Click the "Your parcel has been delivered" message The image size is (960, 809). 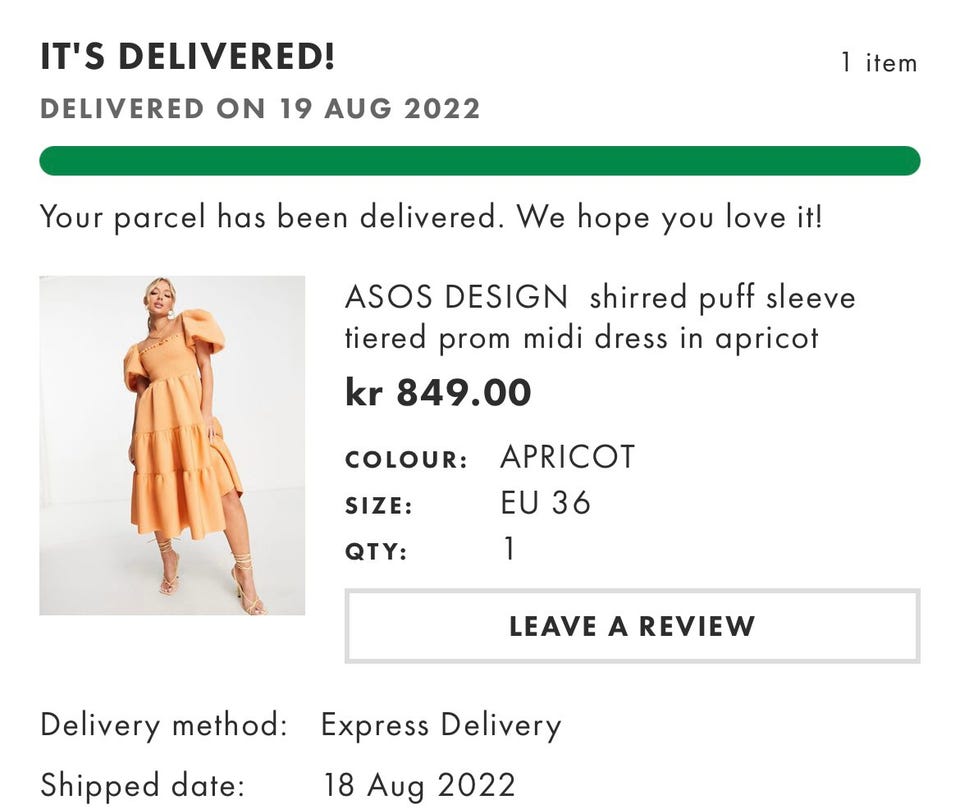tap(268, 216)
